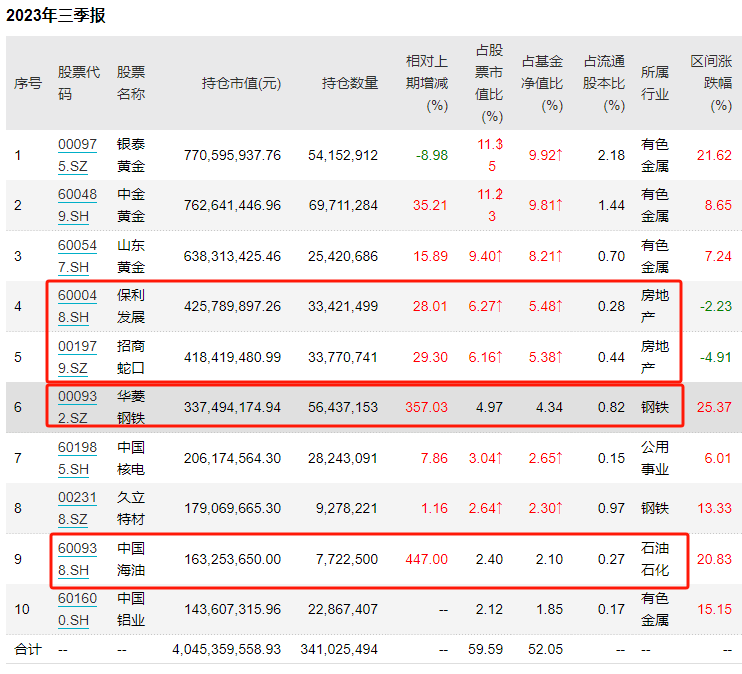
Task: Click the 区间涨跌幅(%) column header
Action: pos(711,83)
